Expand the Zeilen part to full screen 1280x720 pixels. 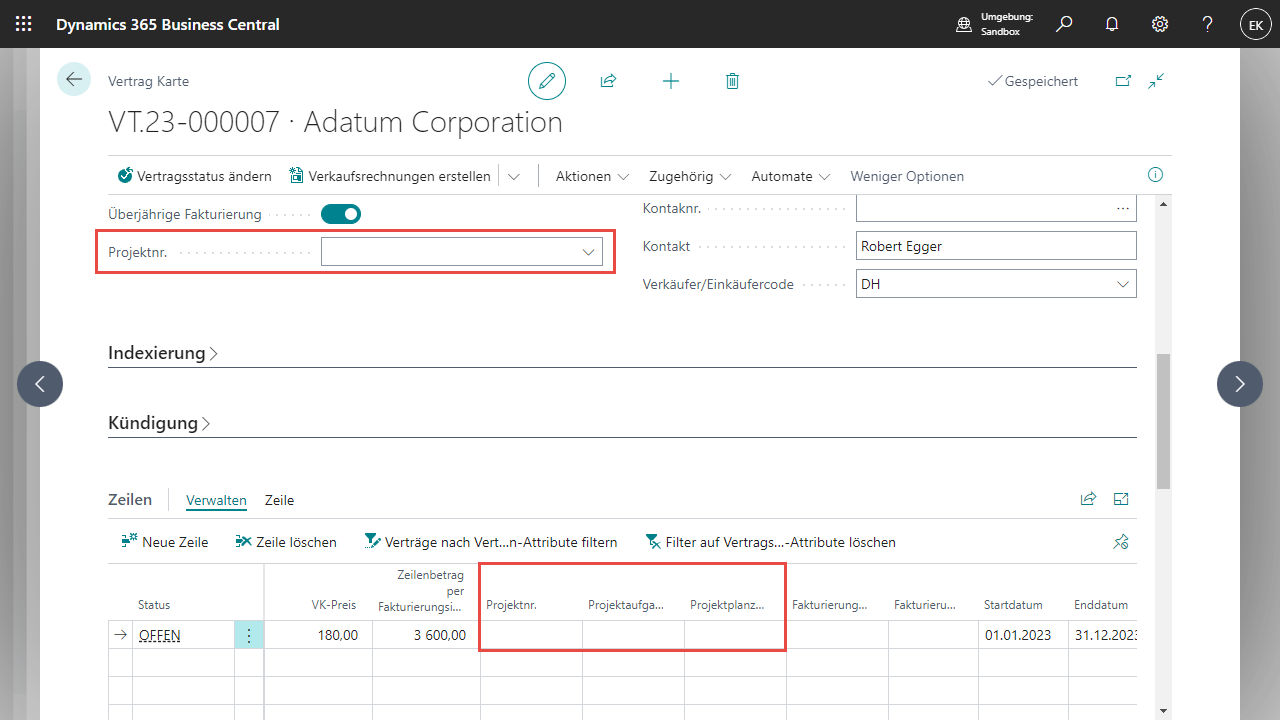(1121, 499)
